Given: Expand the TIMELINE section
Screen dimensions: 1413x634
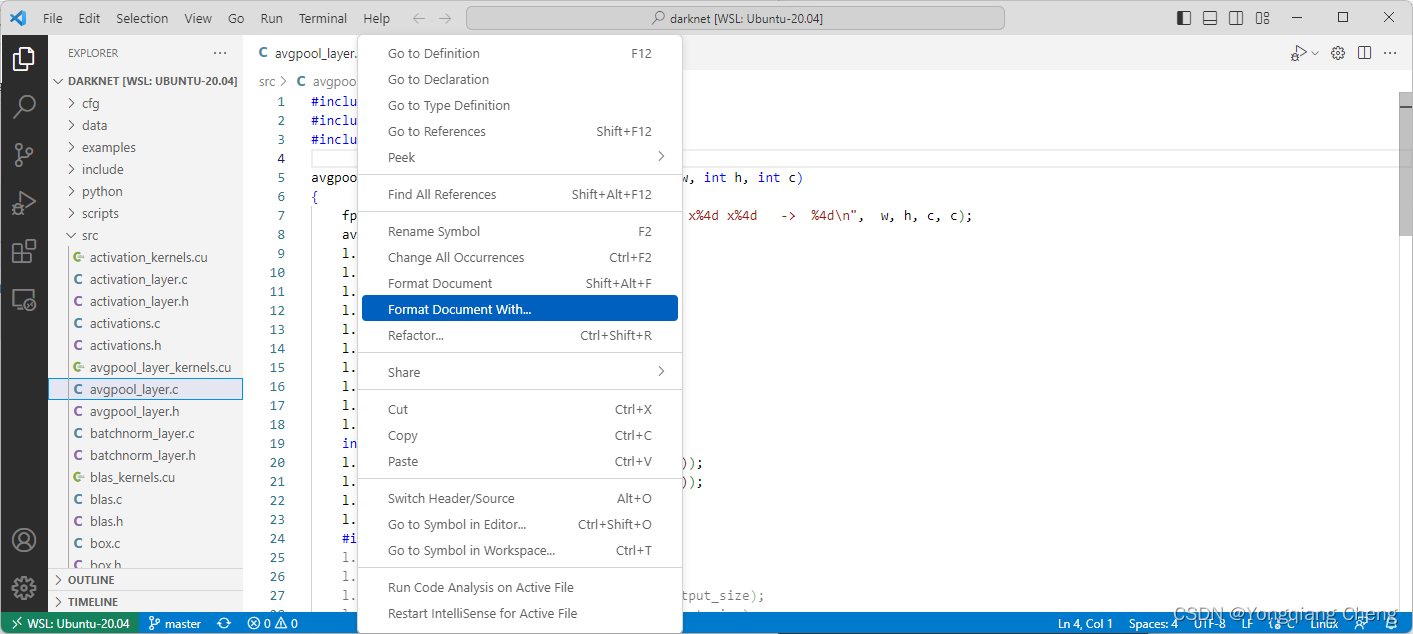Looking at the screenshot, I should 145,602.
